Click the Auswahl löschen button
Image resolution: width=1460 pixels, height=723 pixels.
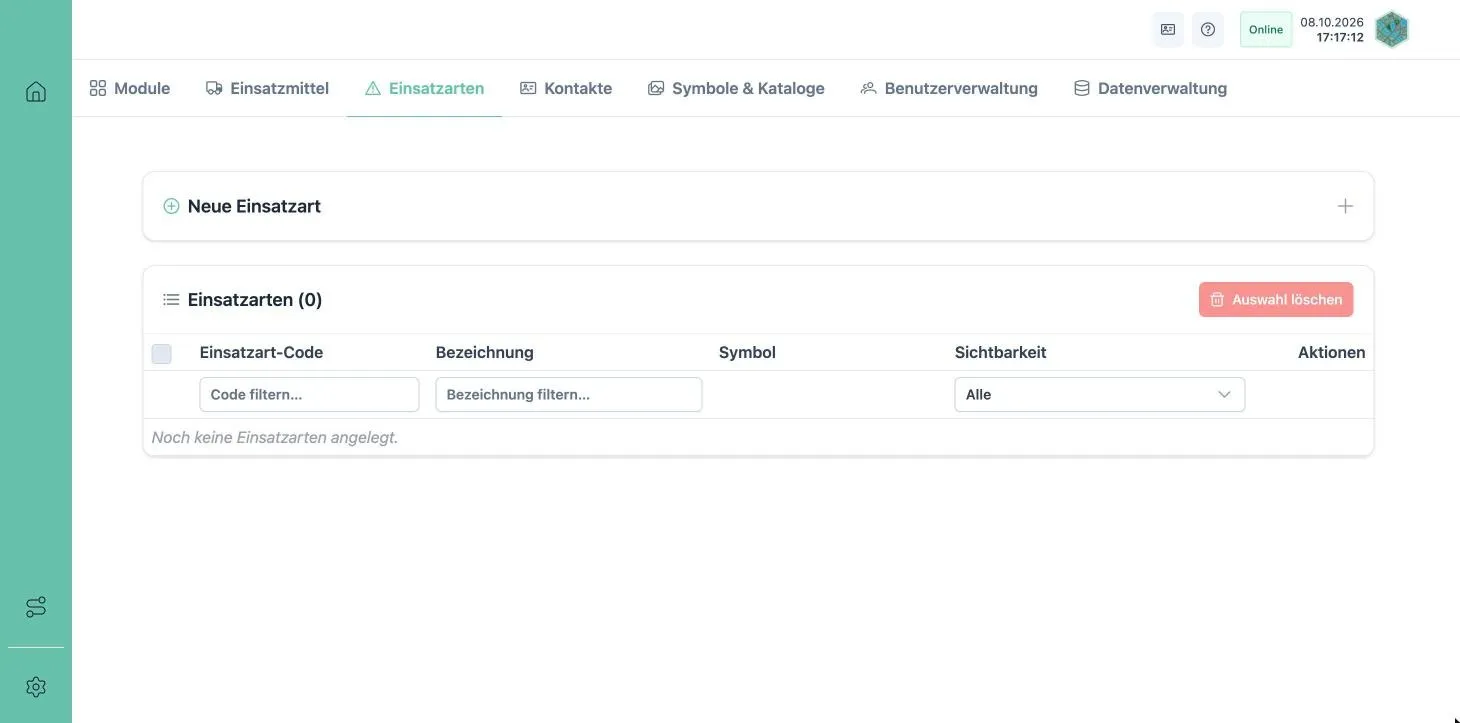click(1276, 300)
